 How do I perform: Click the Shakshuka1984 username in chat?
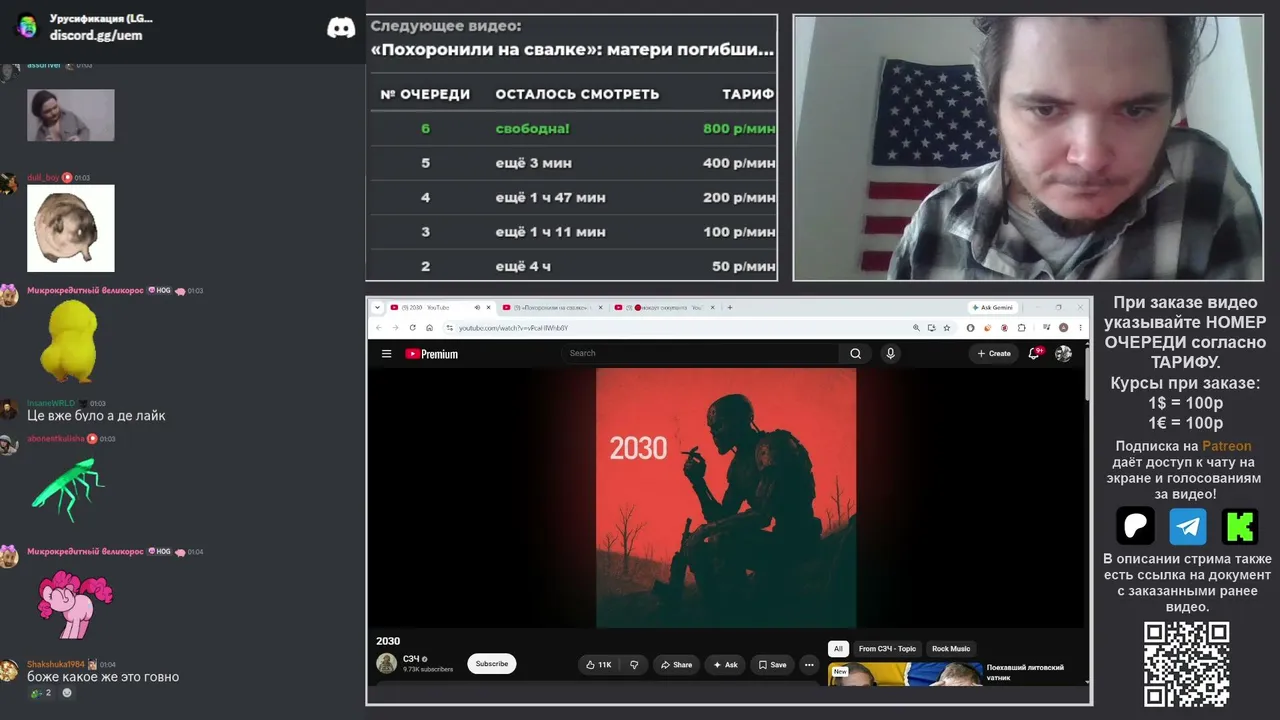pyautogui.click(x=56, y=664)
